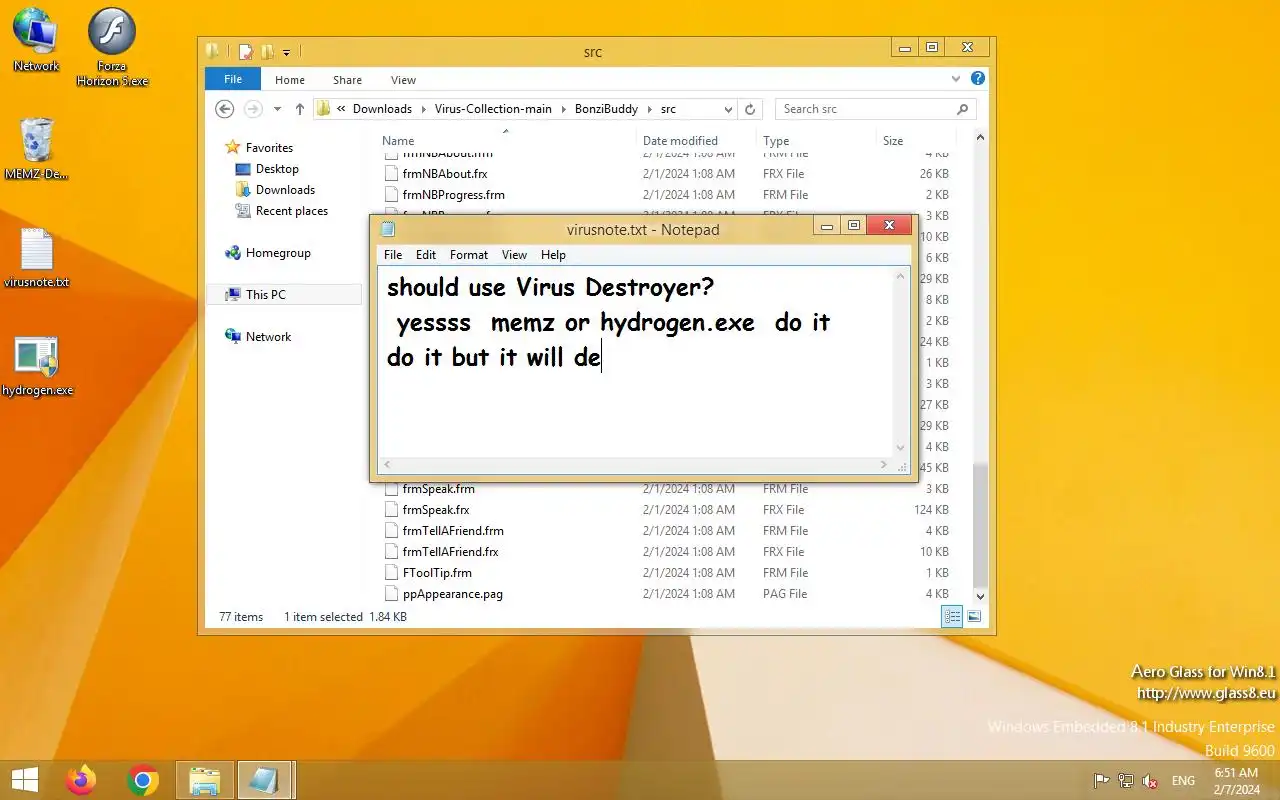Open Notepad's Format menu
1280x800 pixels.
click(469, 255)
